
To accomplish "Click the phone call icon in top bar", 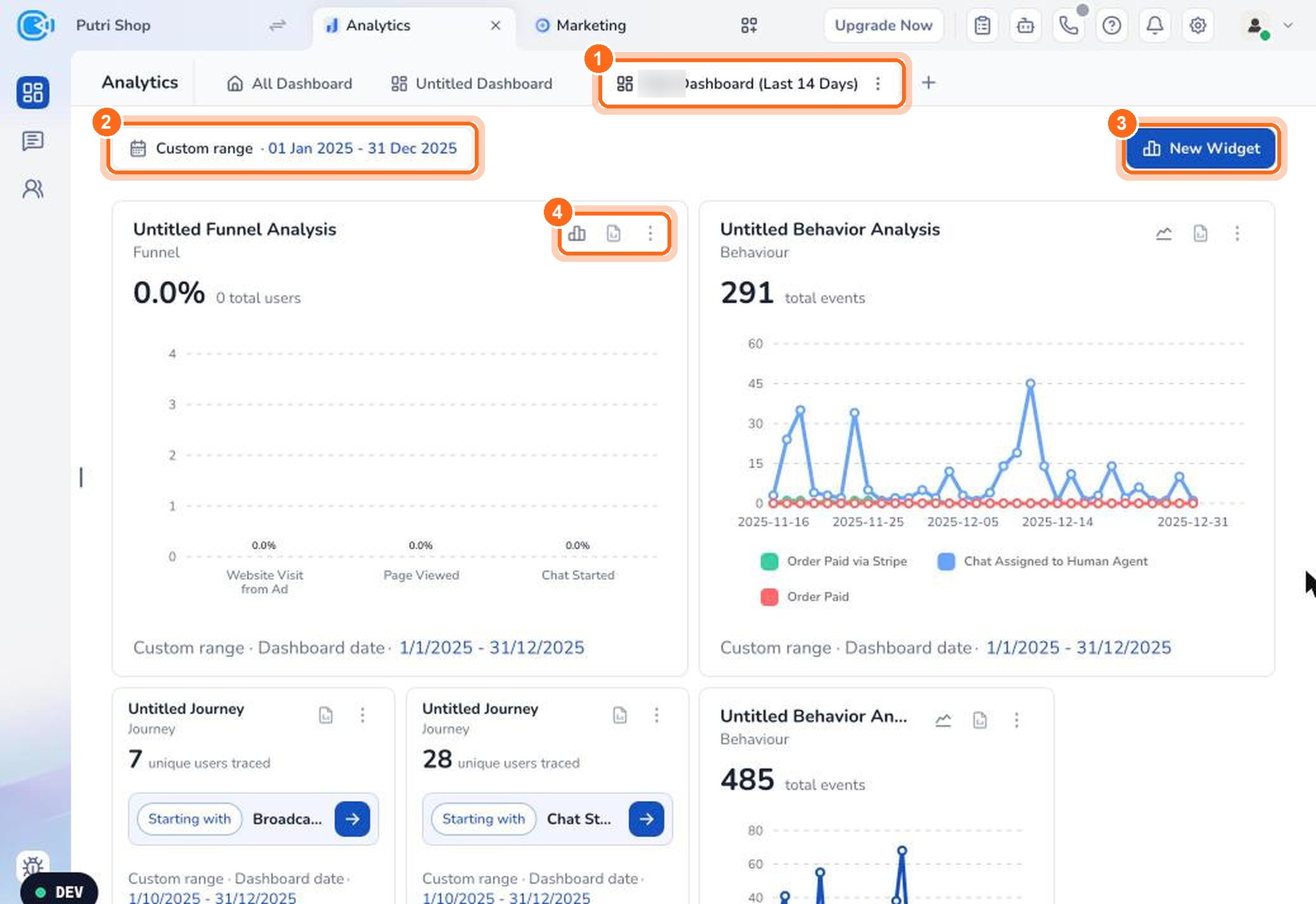I will (x=1069, y=25).
